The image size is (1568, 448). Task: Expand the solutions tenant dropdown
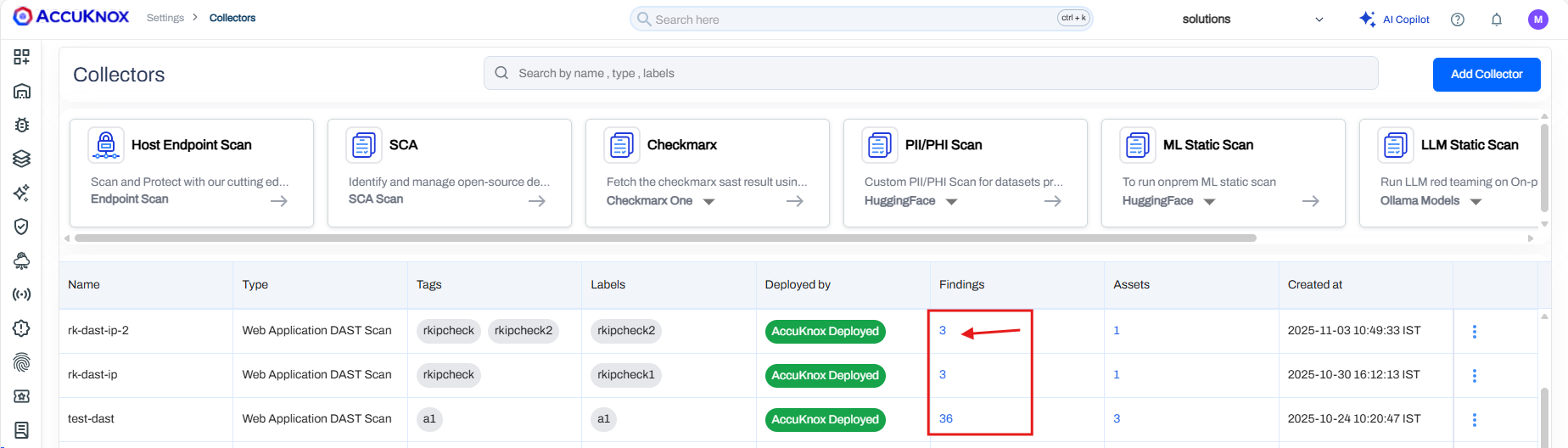[x=1319, y=20]
